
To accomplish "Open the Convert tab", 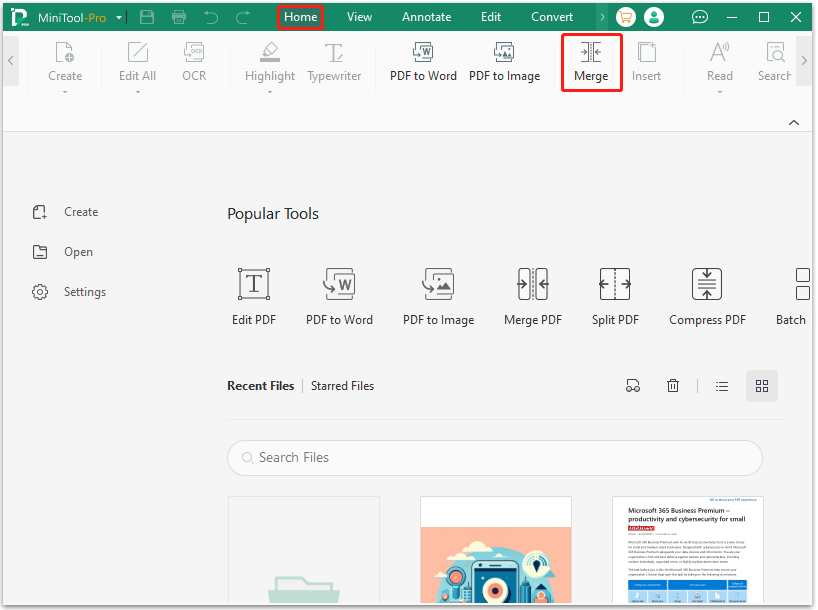I will [552, 17].
